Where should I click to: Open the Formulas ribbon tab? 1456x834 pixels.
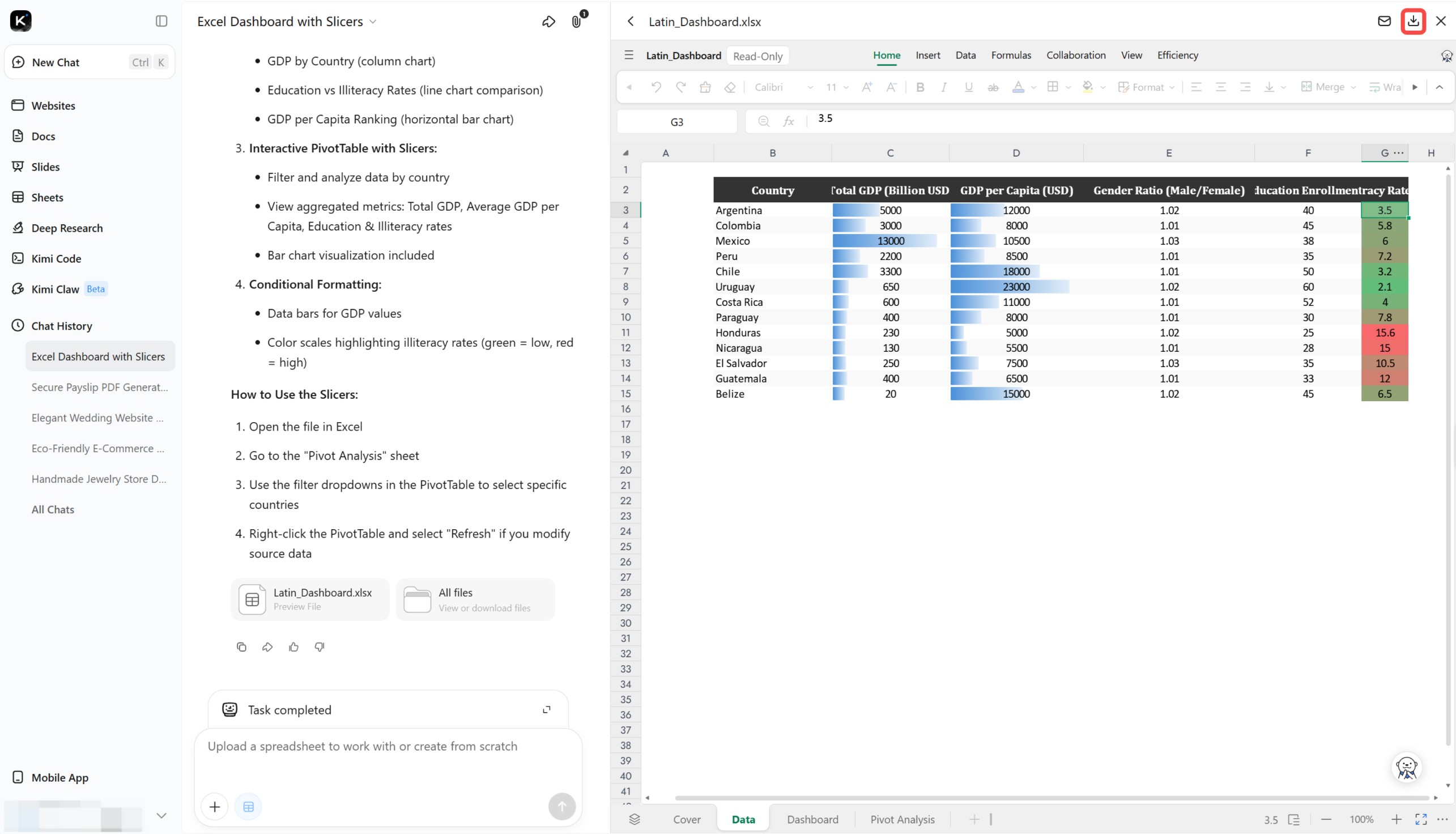click(x=1011, y=55)
